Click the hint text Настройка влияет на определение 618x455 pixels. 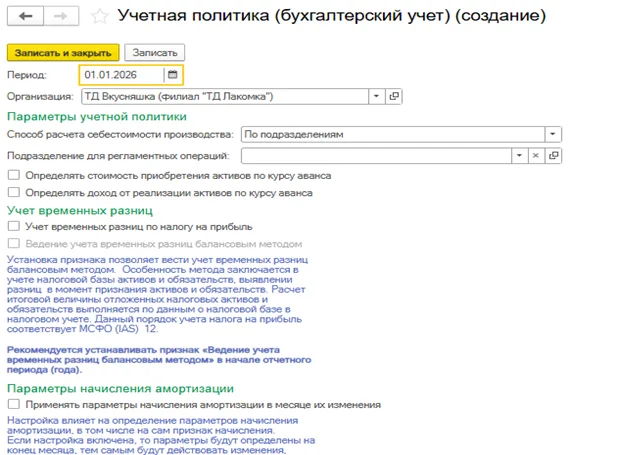click(161, 435)
